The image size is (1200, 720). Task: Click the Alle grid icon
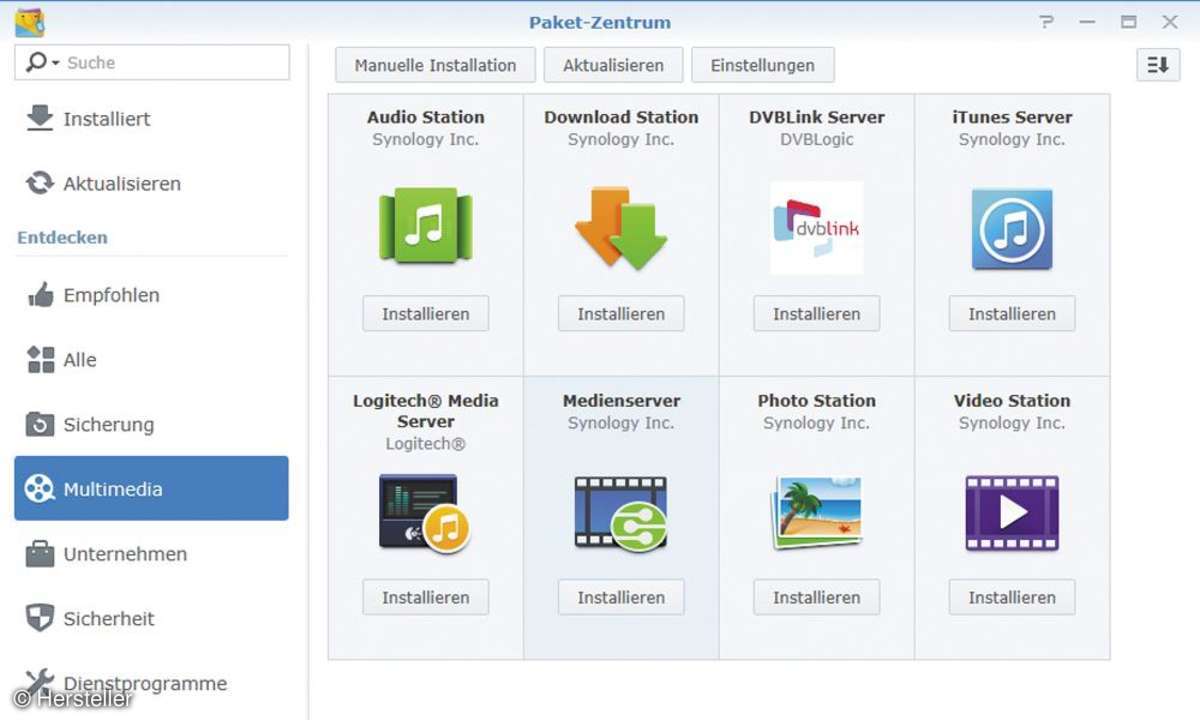tap(40, 360)
